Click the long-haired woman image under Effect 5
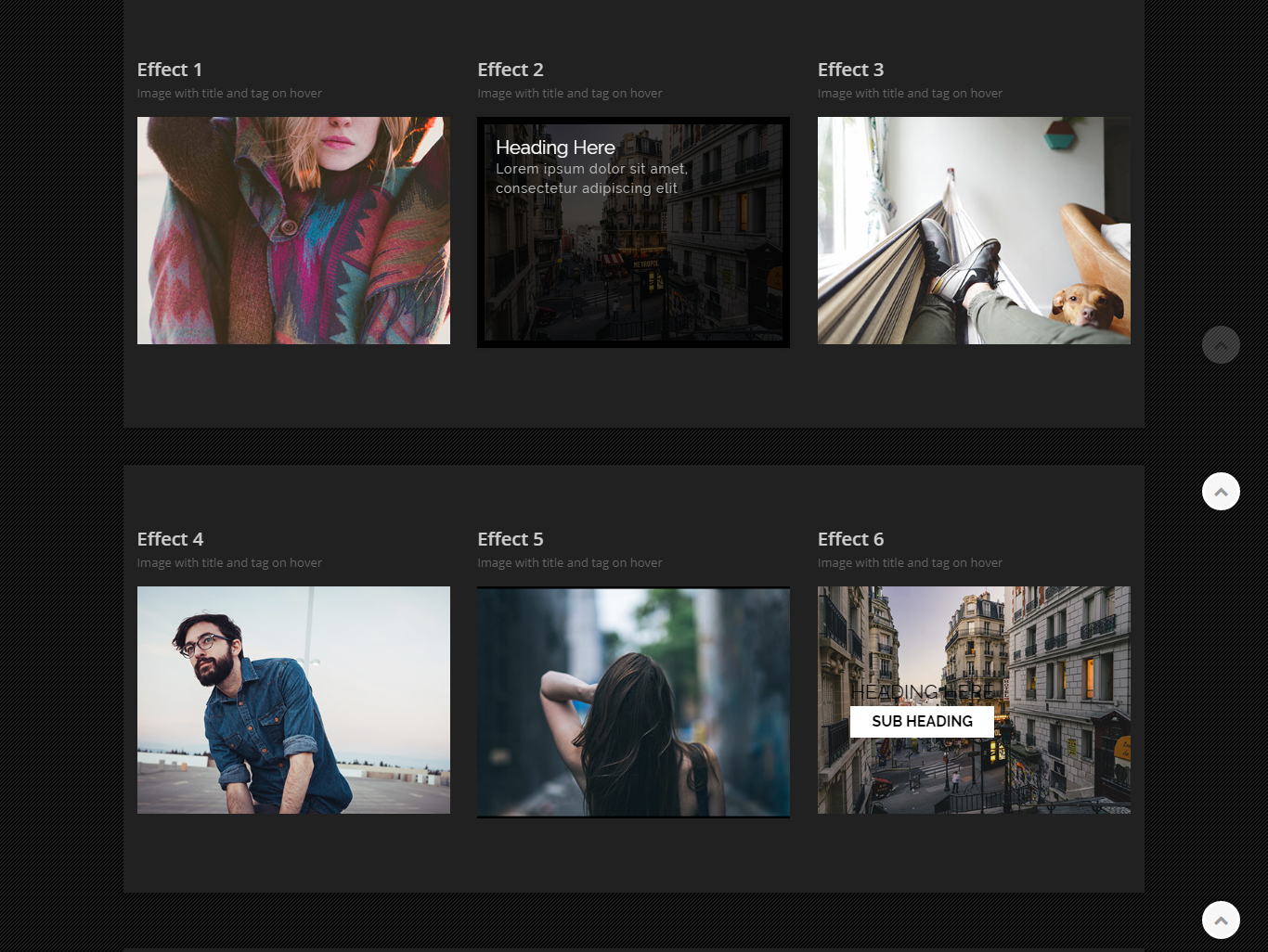Viewport: 1268px width, 952px height. (633, 701)
